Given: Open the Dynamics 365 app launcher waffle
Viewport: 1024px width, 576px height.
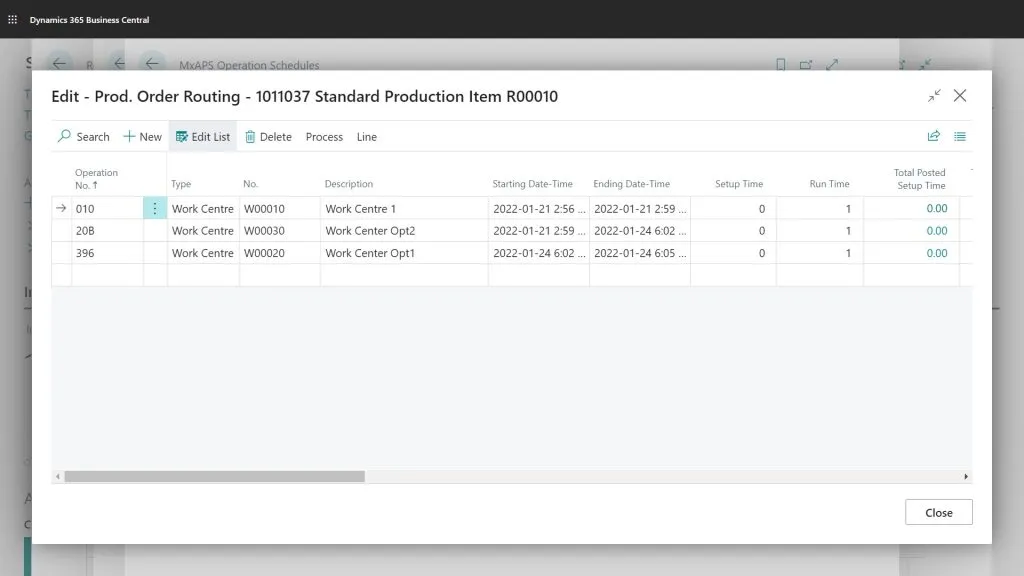Looking at the screenshot, I should [x=11, y=19].
